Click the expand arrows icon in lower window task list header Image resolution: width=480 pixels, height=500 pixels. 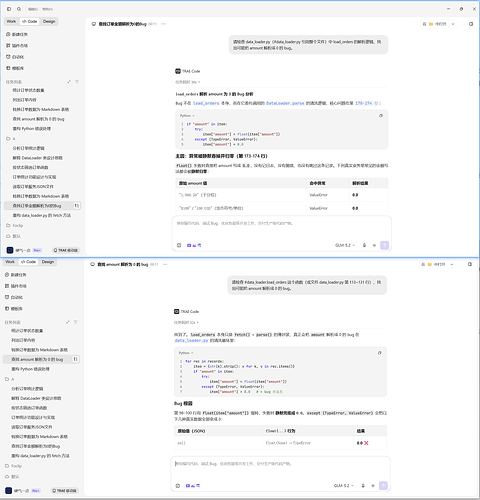coord(68,322)
